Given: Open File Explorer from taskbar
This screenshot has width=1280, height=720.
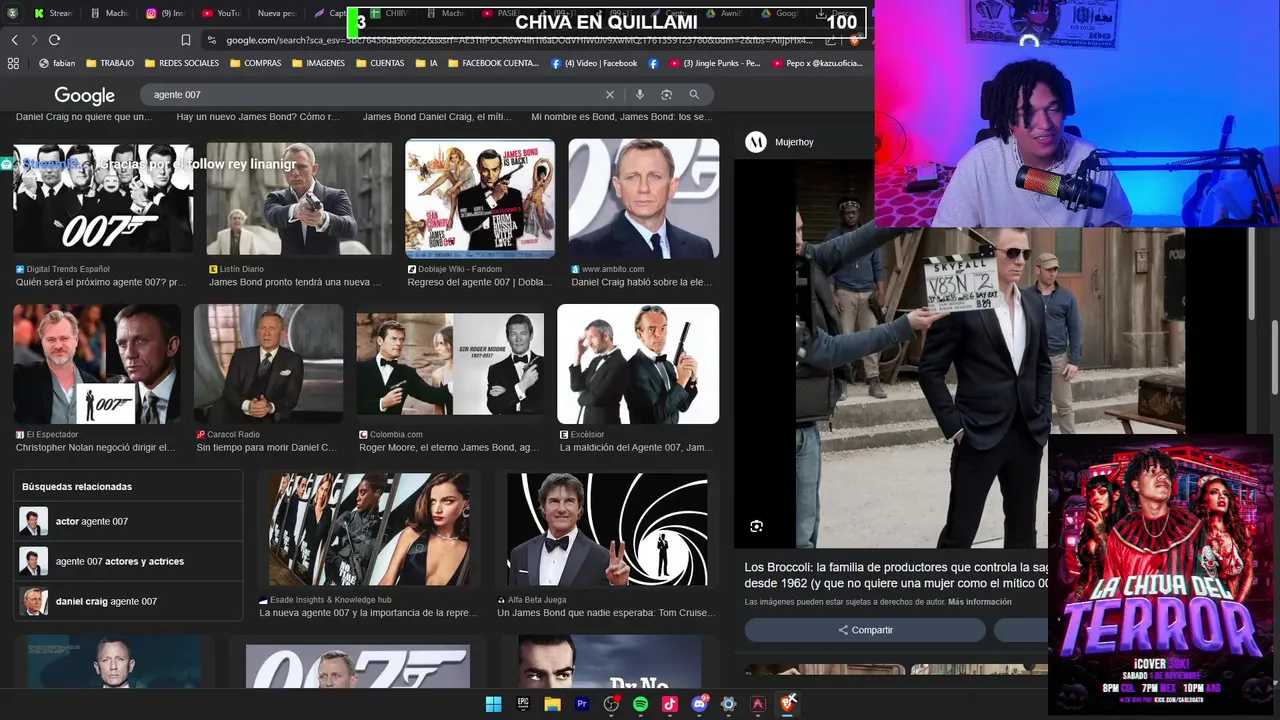Looking at the screenshot, I should [x=552, y=704].
